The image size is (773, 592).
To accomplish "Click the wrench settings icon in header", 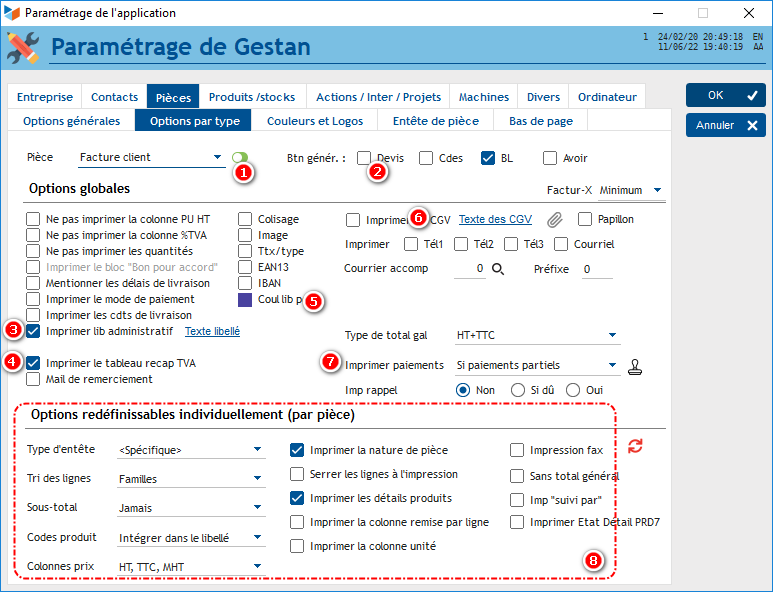I will (23, 47).
